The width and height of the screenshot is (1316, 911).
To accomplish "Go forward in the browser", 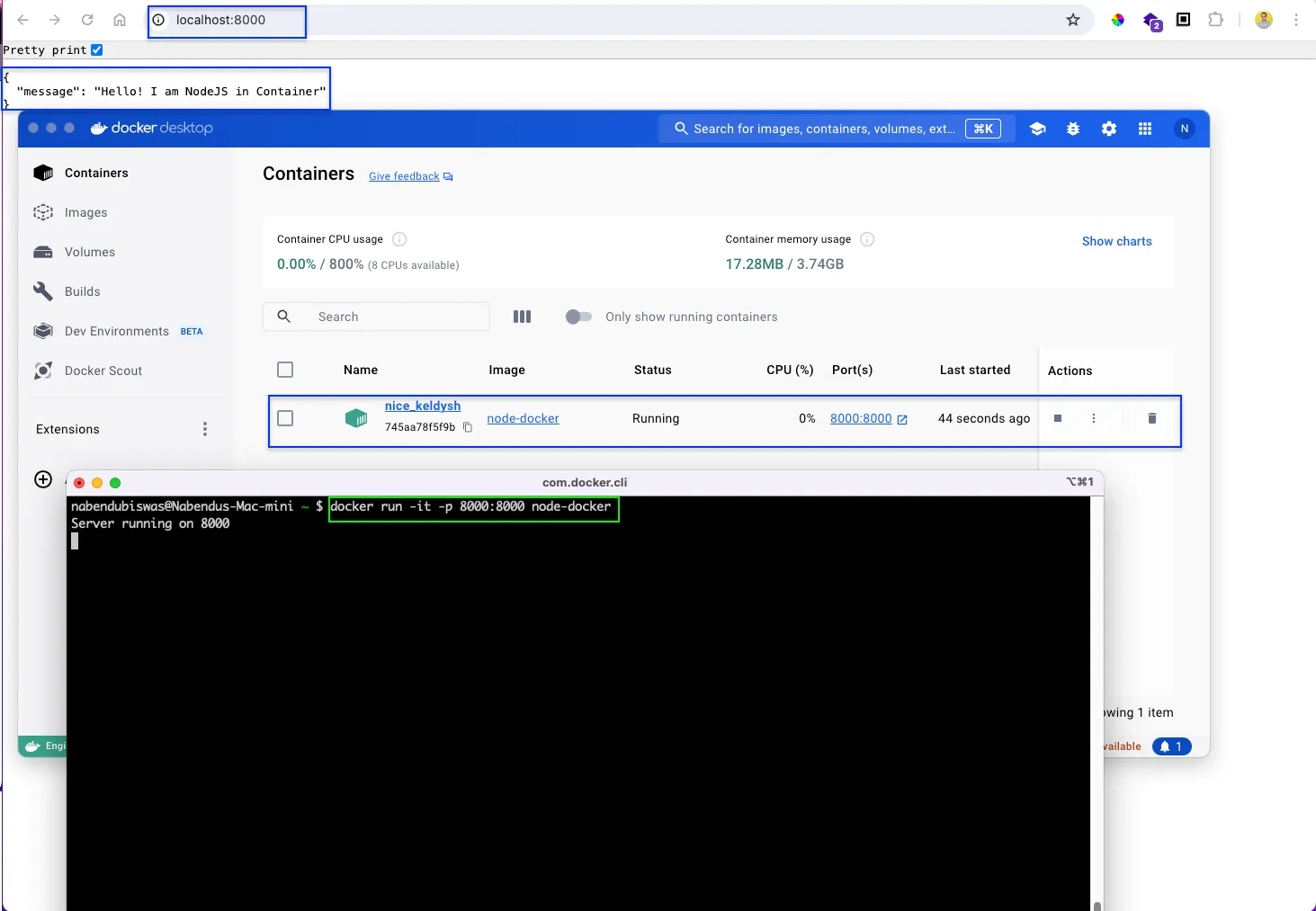I will [x=55, y=20].
